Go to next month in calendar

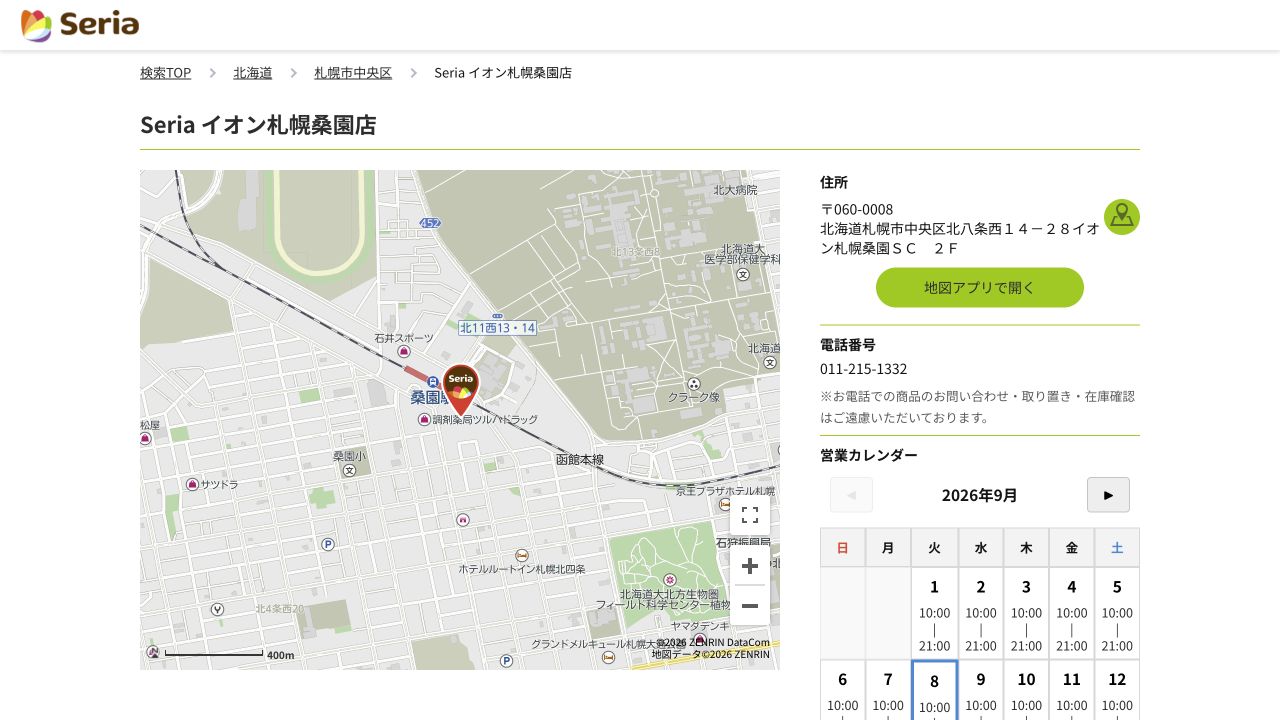point(1108,495)
